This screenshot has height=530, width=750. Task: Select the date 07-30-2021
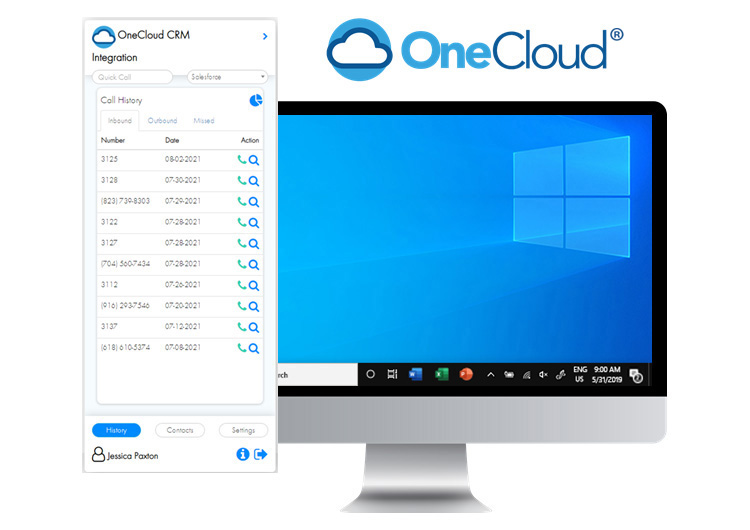point(183,180)
